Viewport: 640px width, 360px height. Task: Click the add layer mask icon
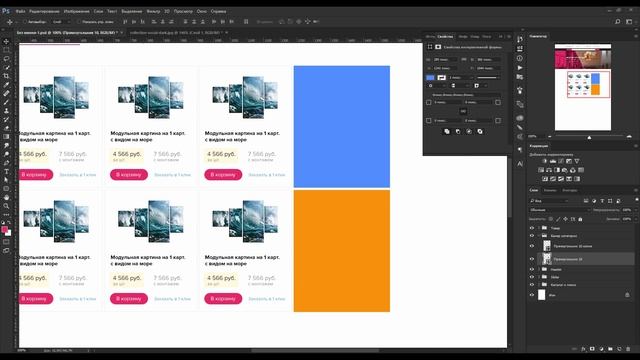tap(592, 349)
